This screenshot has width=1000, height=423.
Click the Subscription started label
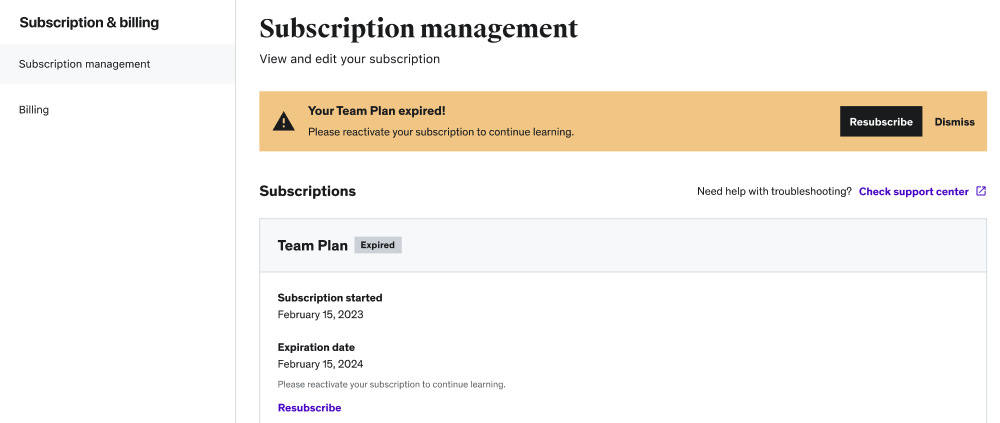(x=329, y=298)
